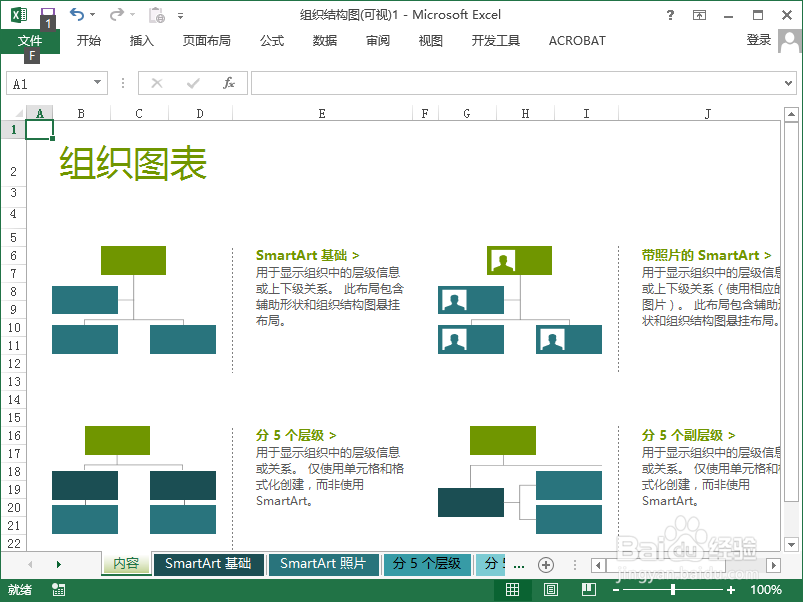Click the Redo arrow icon
Screen dimensions: 803x602
tap(116, 14)
